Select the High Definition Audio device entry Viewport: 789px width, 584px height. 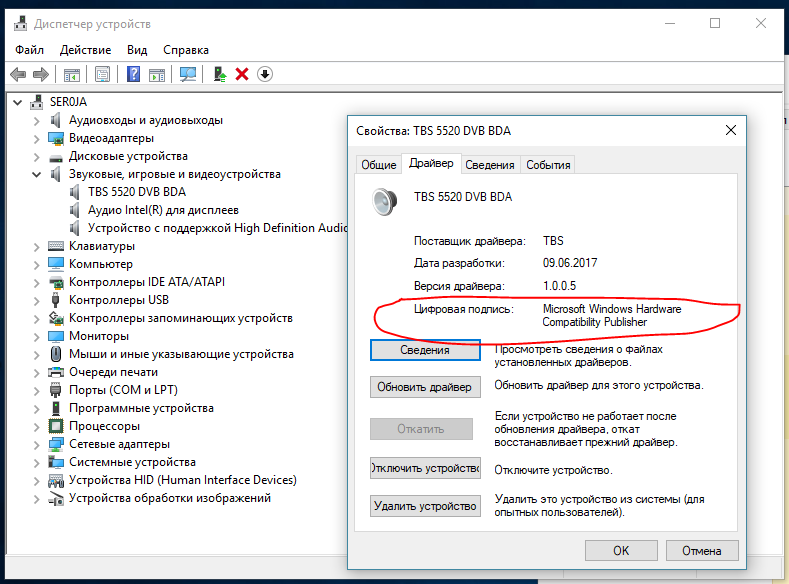click(217, 228)
